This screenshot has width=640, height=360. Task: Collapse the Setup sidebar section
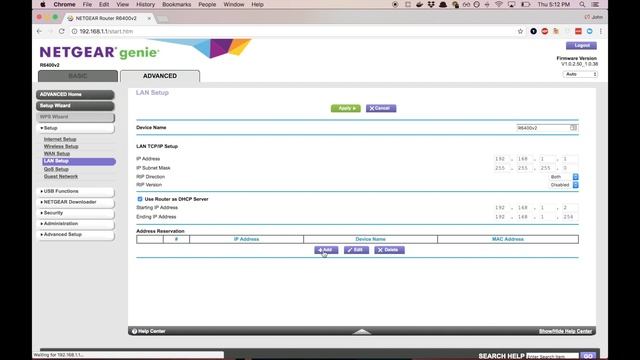tap(76, 128)
